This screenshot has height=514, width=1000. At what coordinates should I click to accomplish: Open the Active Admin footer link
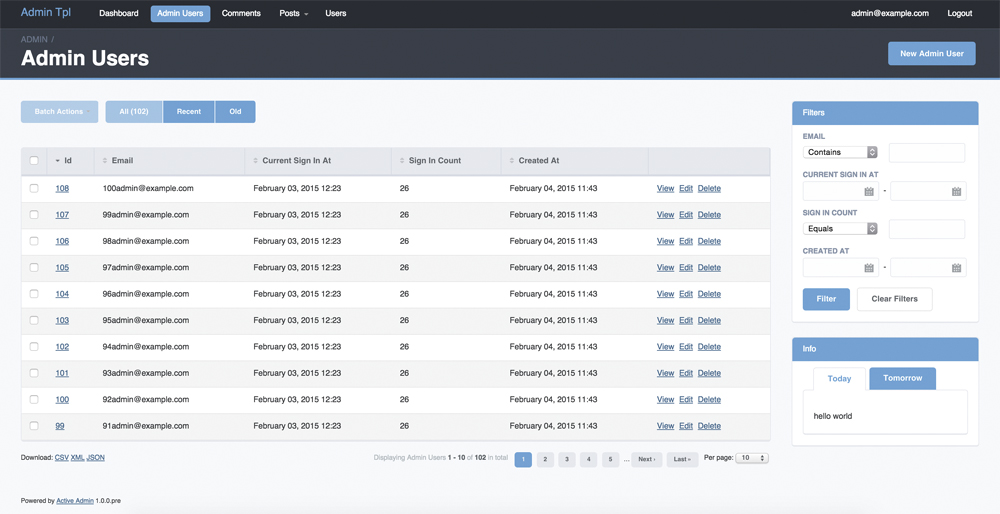click(x=75, y=501)
